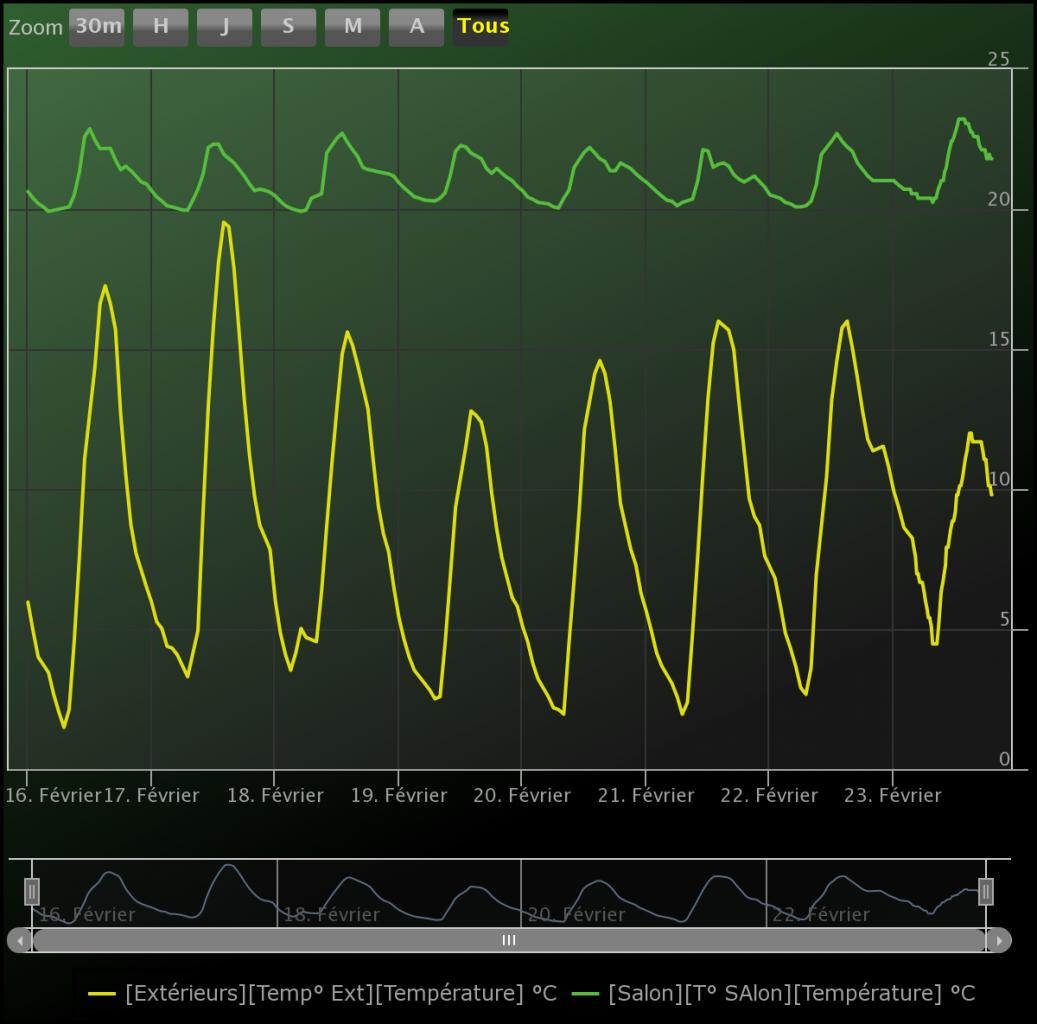
Task: Click the navigator scrollbar thumb grip
Action: point(509,940)
